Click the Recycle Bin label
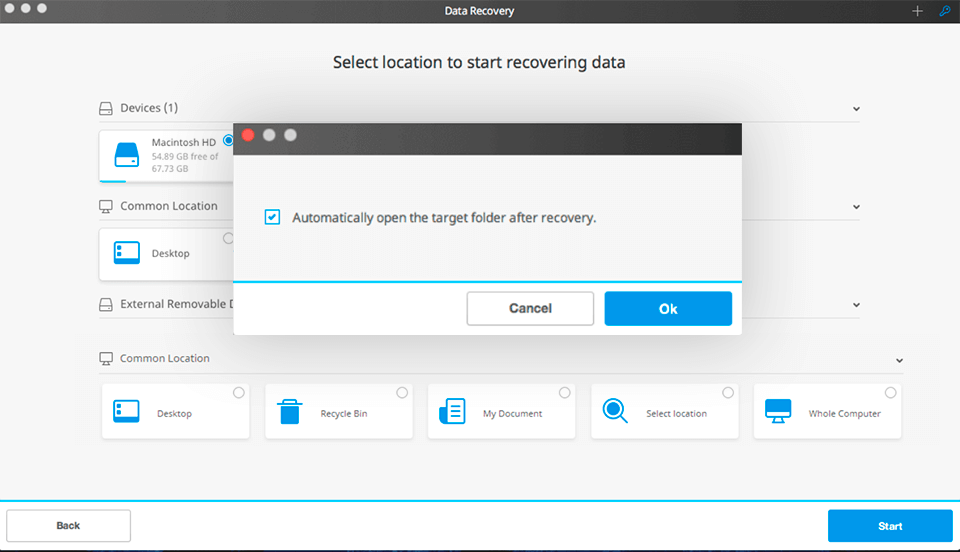This screenshot has height=552, width=960. coord(343,414)
